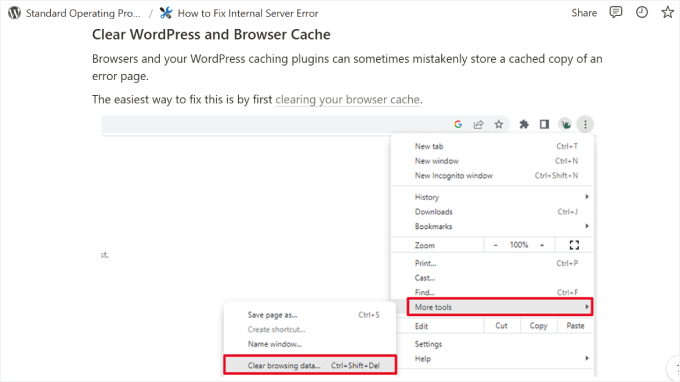Screen dimensions: 680x382
Task: Favorite the page with the star icon
Action: [667, 13]
